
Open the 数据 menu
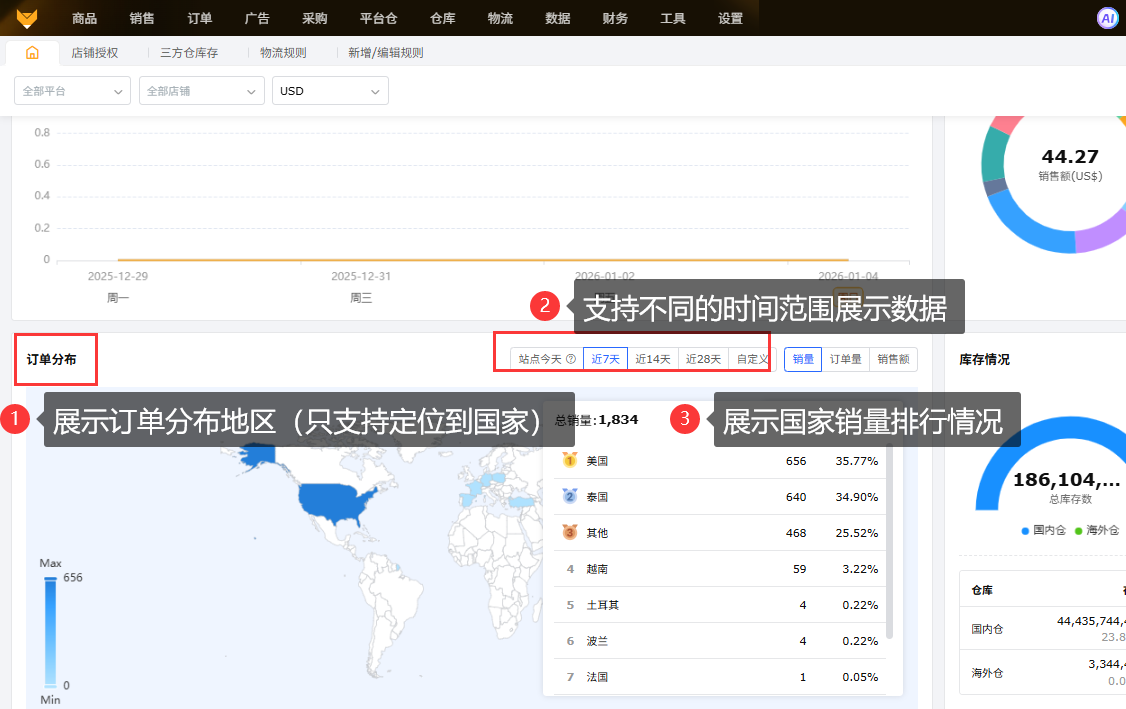[558, 19]
